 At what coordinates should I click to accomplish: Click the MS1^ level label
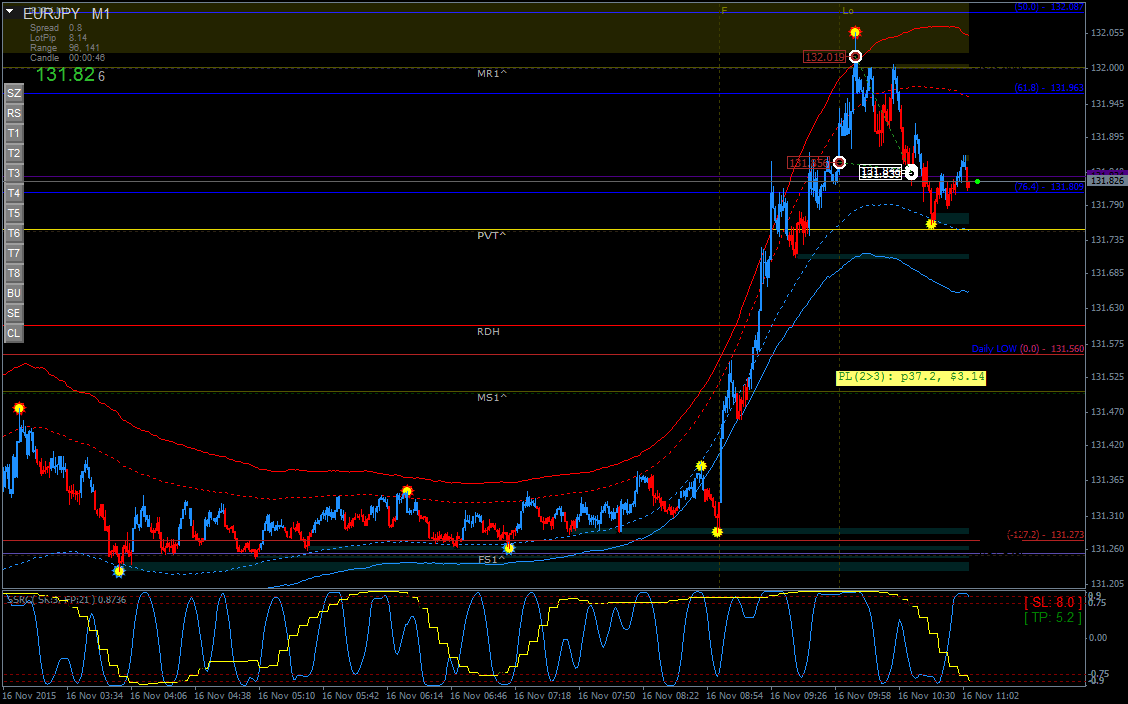[x=492, y=397]
